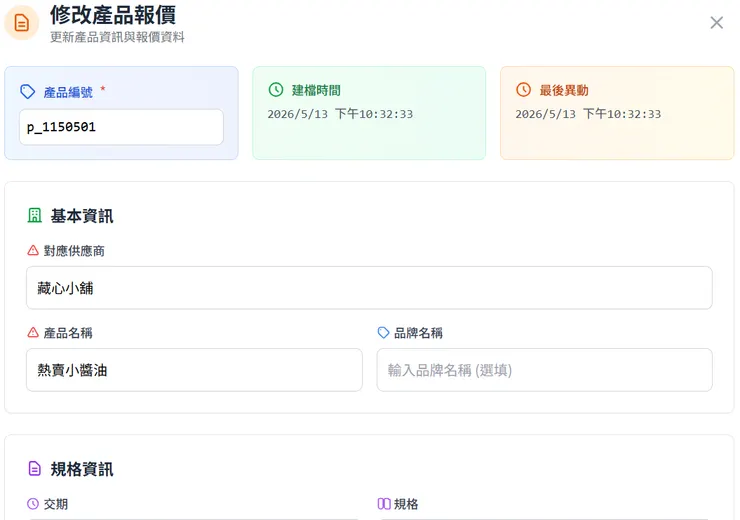Screen dimensions: 740x520
Task: Click the 修改產品報價 title
Action: (x=113, y=15)
